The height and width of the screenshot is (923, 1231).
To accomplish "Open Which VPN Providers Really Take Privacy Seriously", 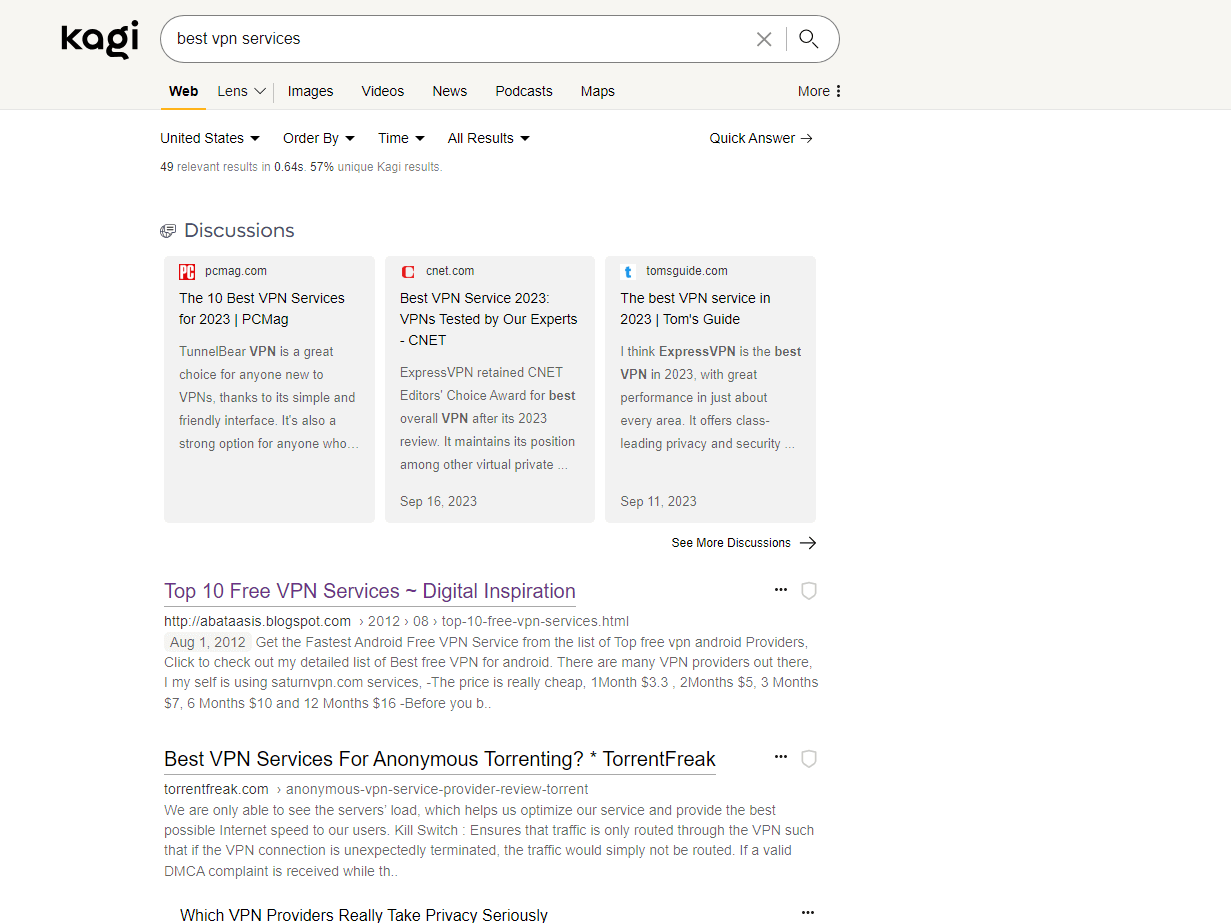I will click(x=364, y=914).
